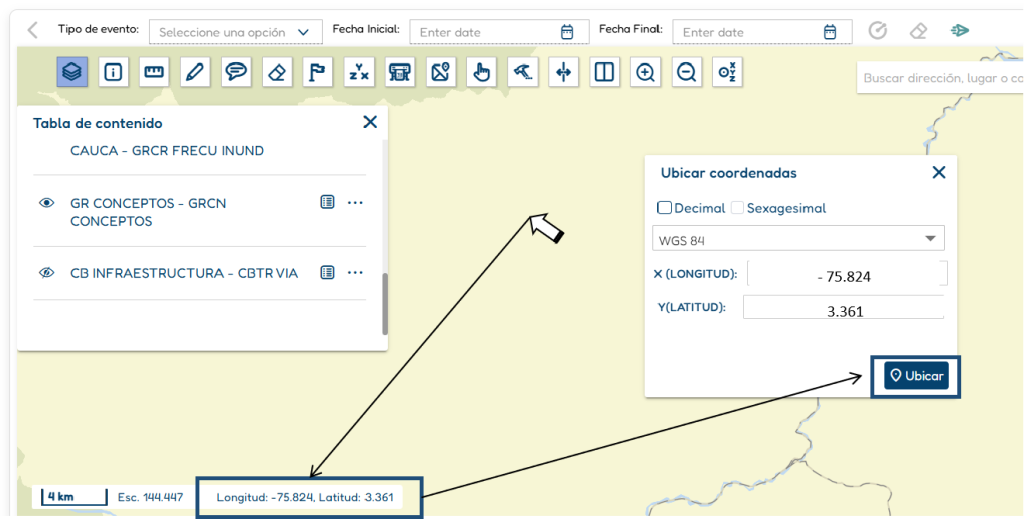
Task: Click the hammer tool icon
Action: coord(522,72)
